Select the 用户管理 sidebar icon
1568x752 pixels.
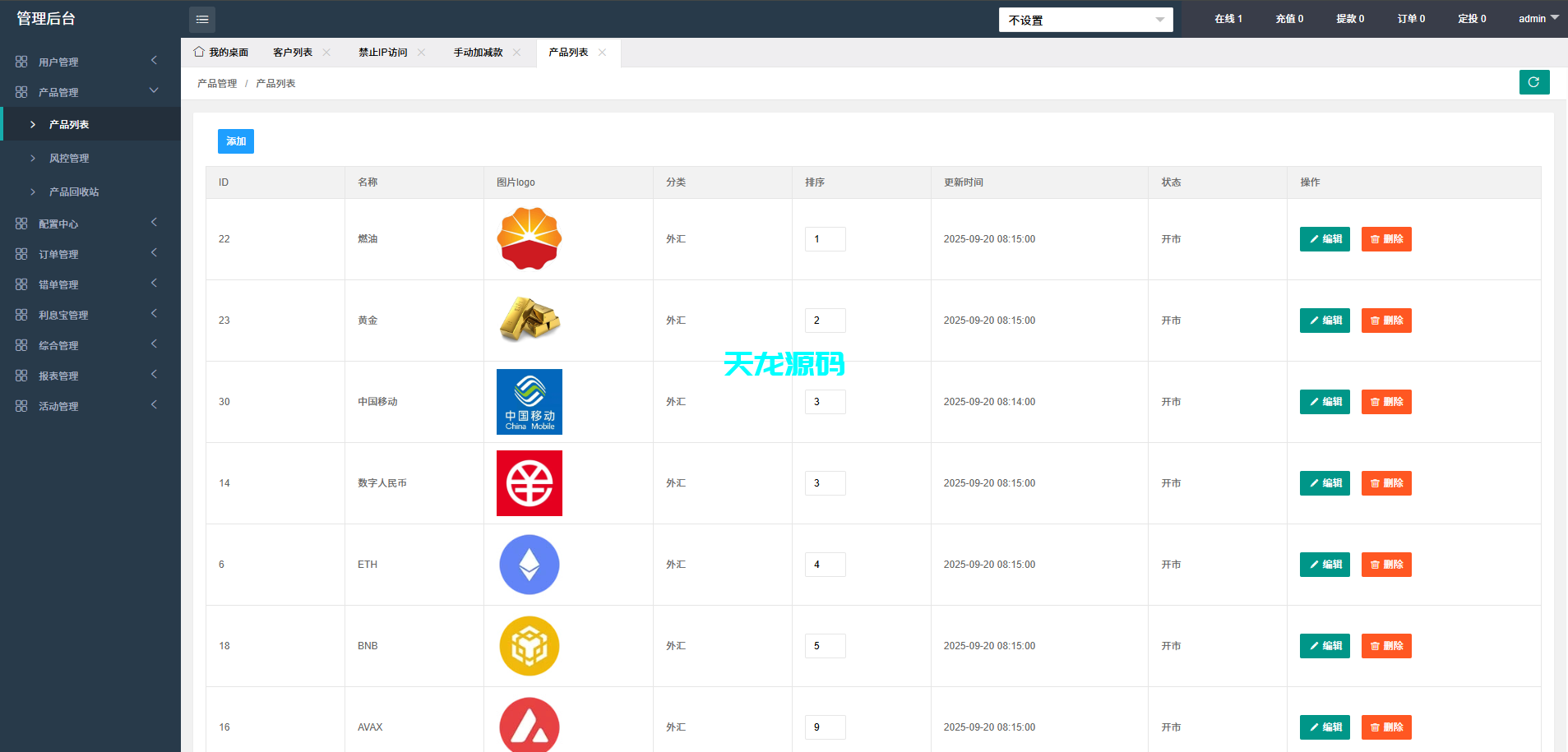[x=21, y=60]
